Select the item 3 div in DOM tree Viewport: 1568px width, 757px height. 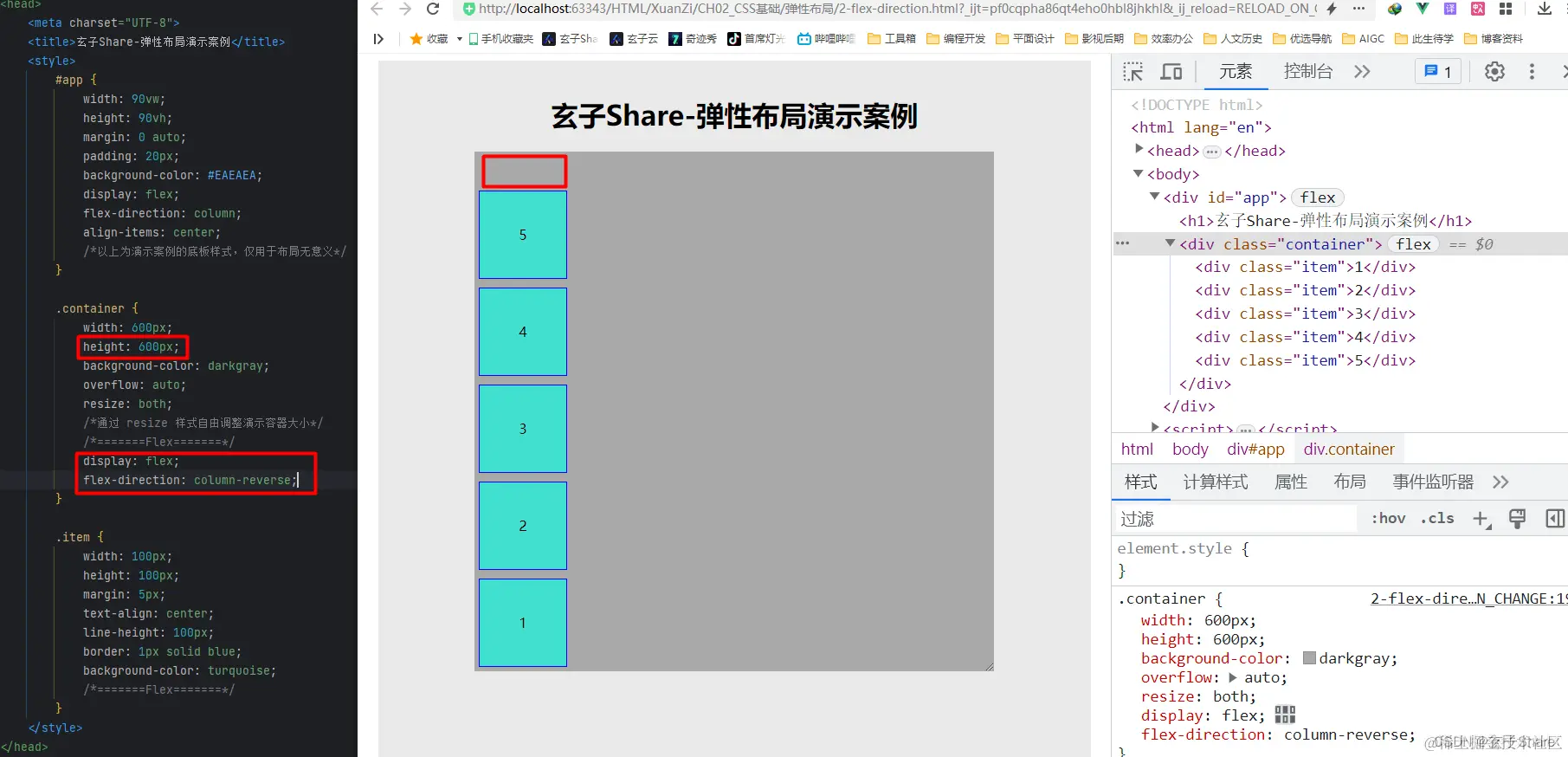point(1305,314)
